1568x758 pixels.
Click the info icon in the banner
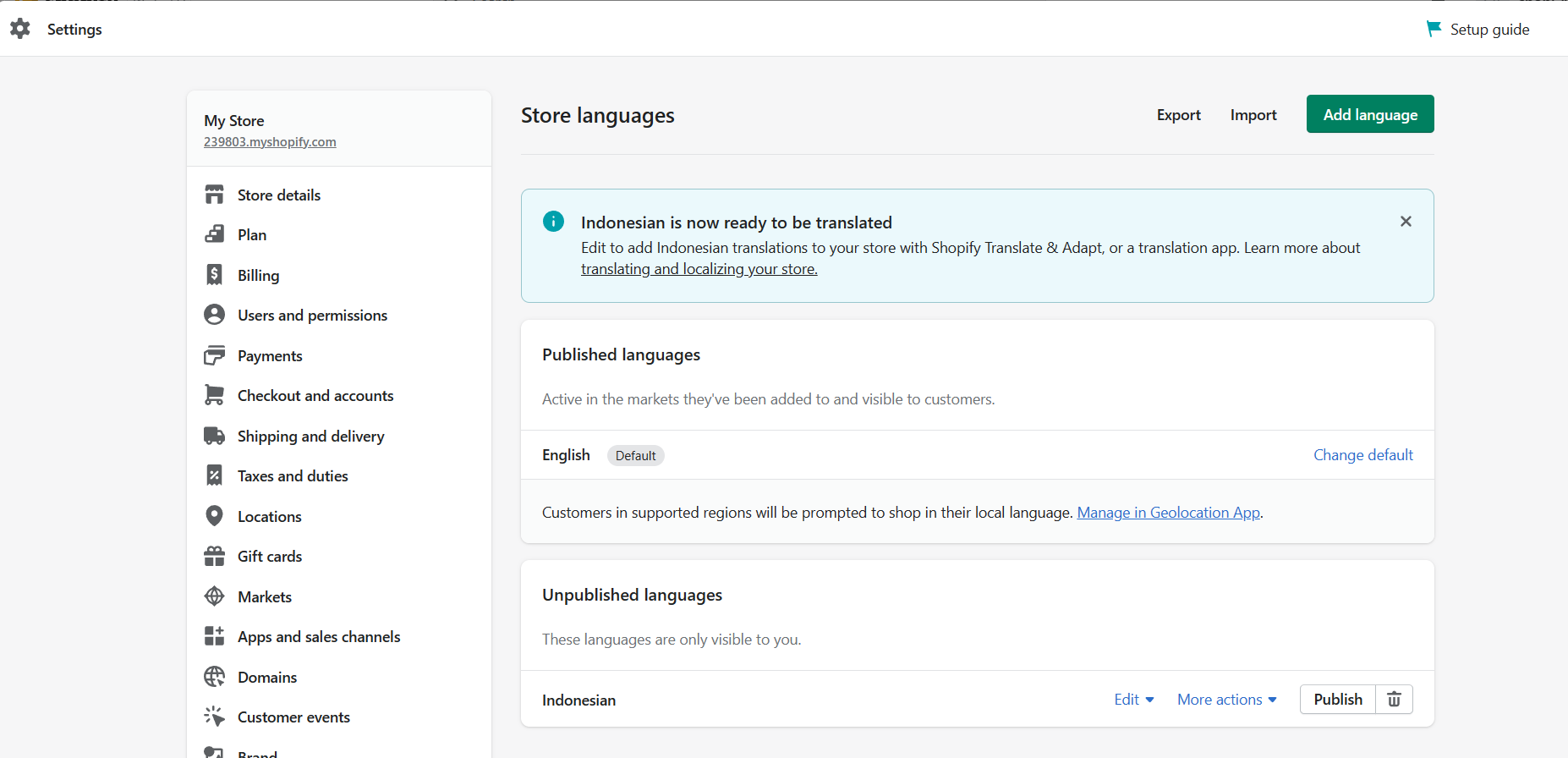553,222
